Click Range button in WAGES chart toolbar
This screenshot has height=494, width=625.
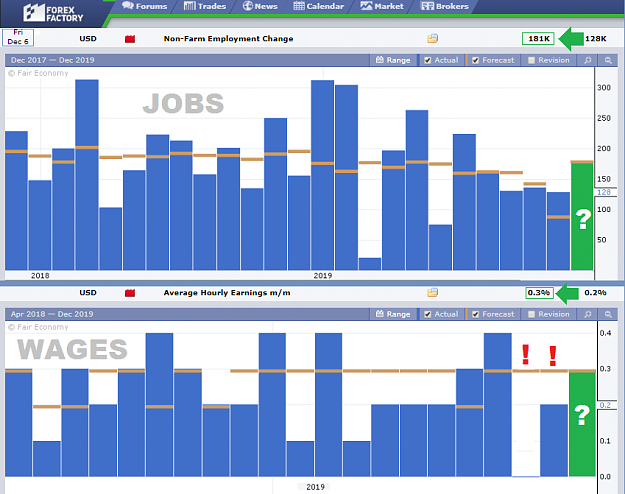click(x=393, y=314)
